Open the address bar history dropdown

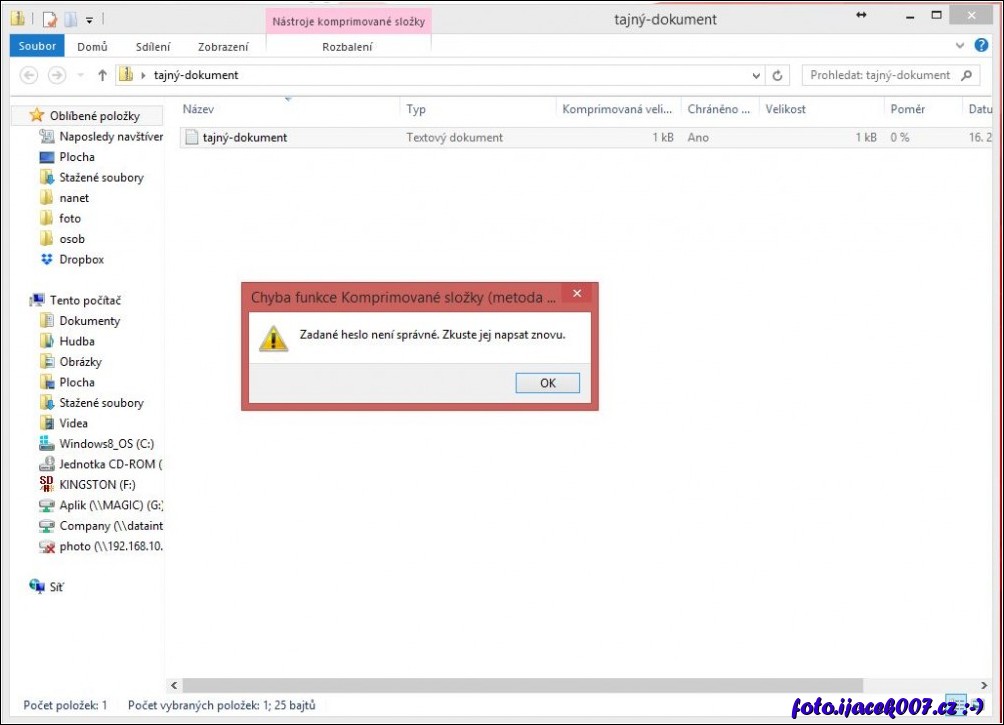pos(756,75)
